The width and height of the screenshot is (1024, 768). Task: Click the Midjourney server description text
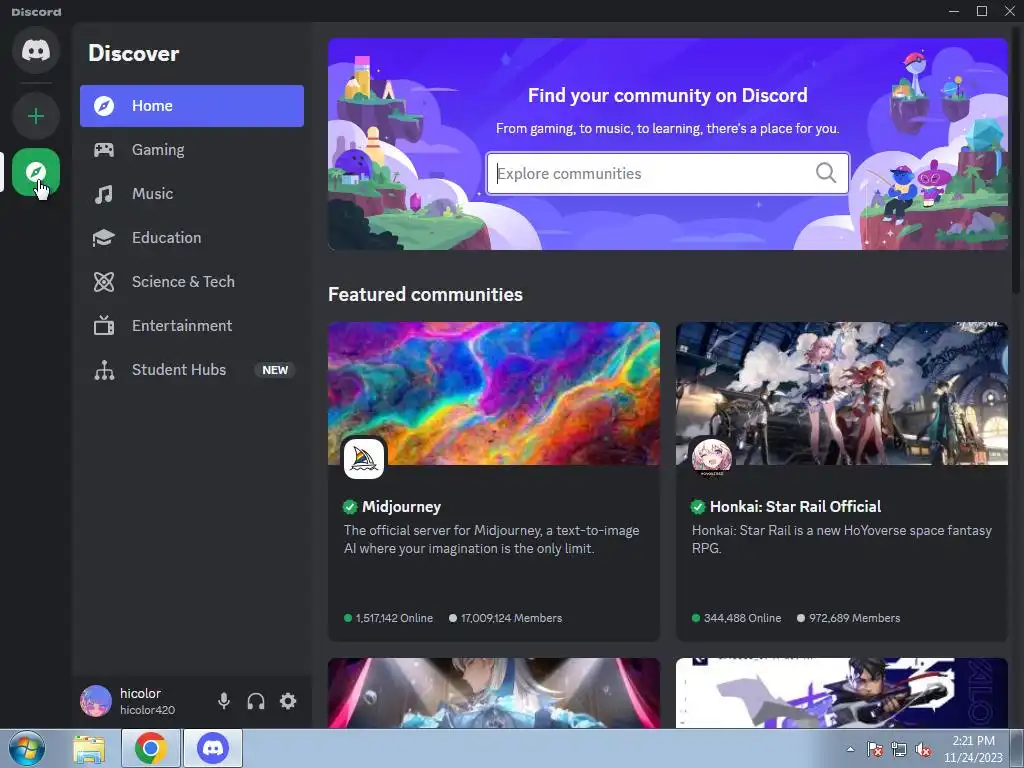click(x=491, y=539)
